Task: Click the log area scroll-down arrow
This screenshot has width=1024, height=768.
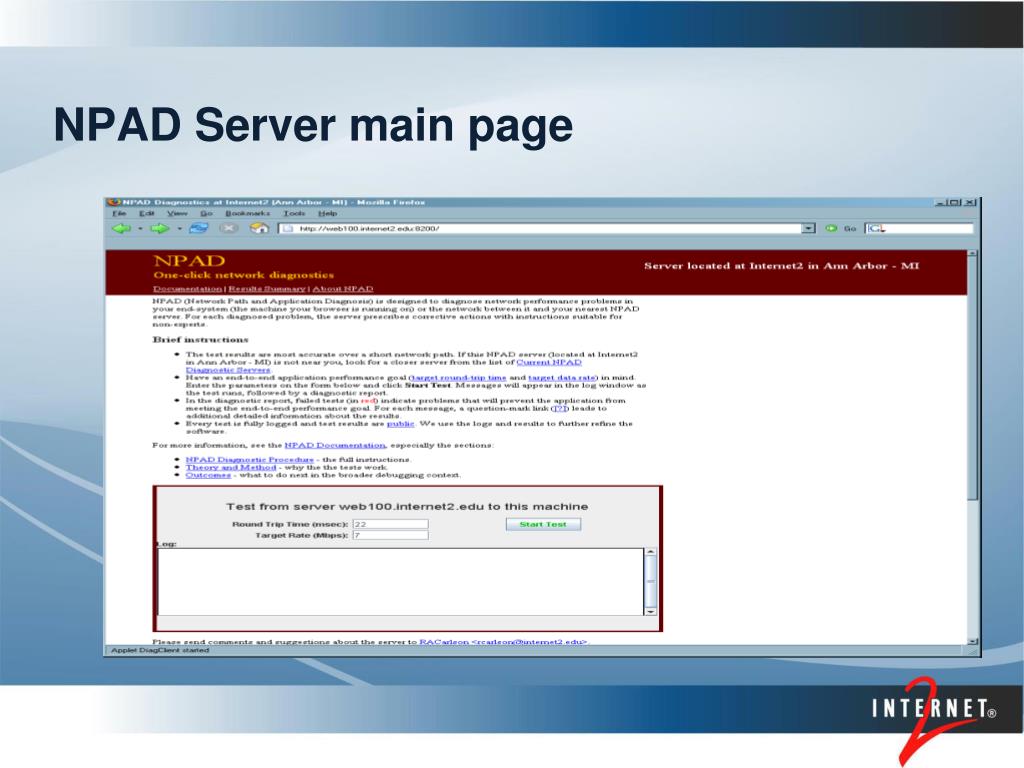Action: pos(650,611)
